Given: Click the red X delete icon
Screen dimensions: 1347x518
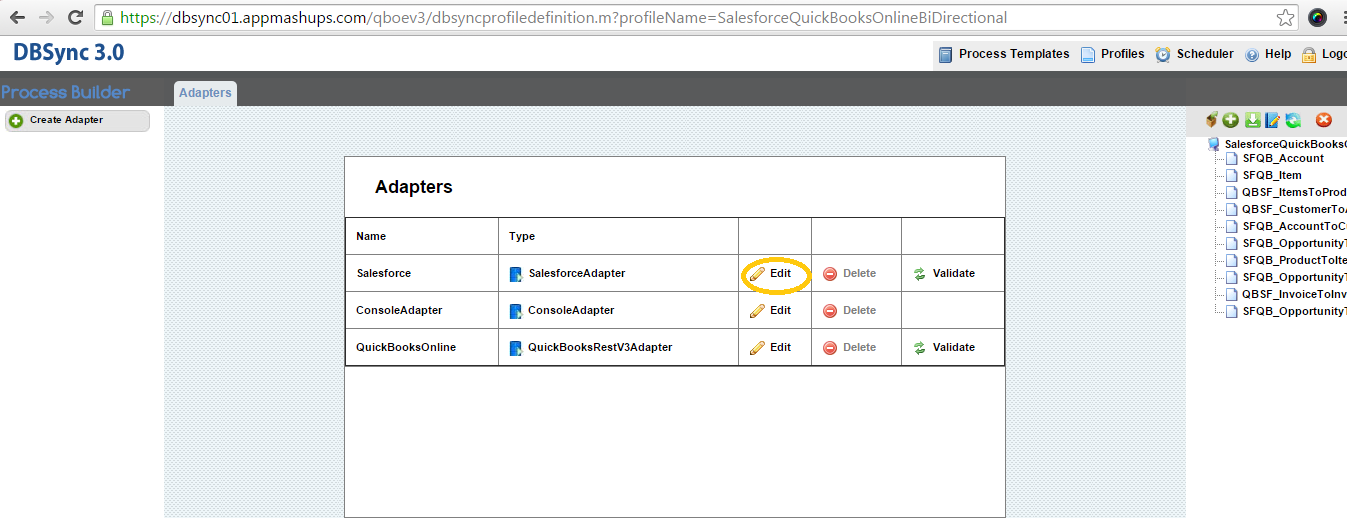Looking at the screenshot, I should [x=1324, y=120].
